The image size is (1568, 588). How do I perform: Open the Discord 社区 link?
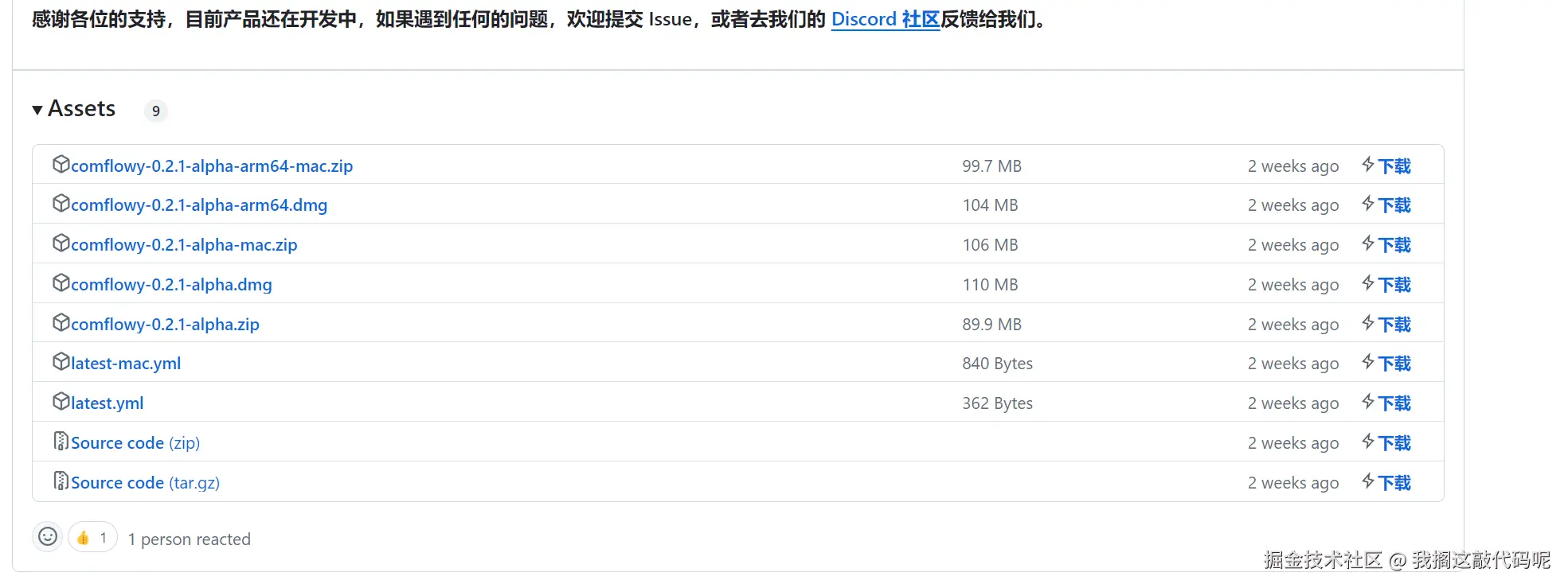point(886,19)
